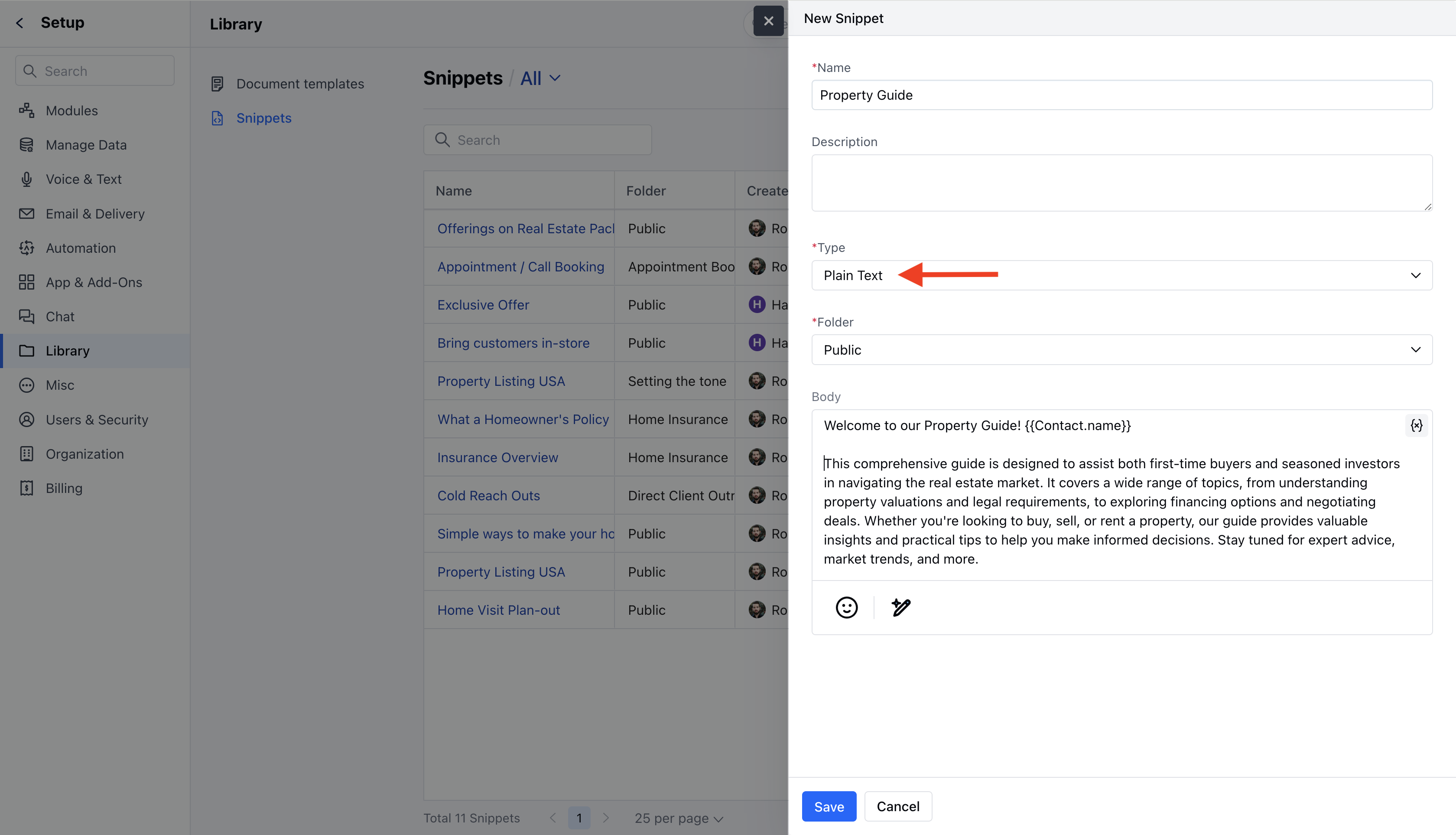Click the Setup back arrow
The width and height of the screenshot is (1456, 835).
pyautogui.click(x=20, y=23)
